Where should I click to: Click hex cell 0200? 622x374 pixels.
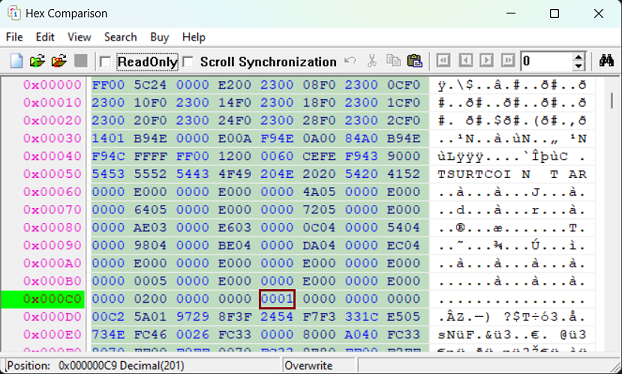coord(150,299)
